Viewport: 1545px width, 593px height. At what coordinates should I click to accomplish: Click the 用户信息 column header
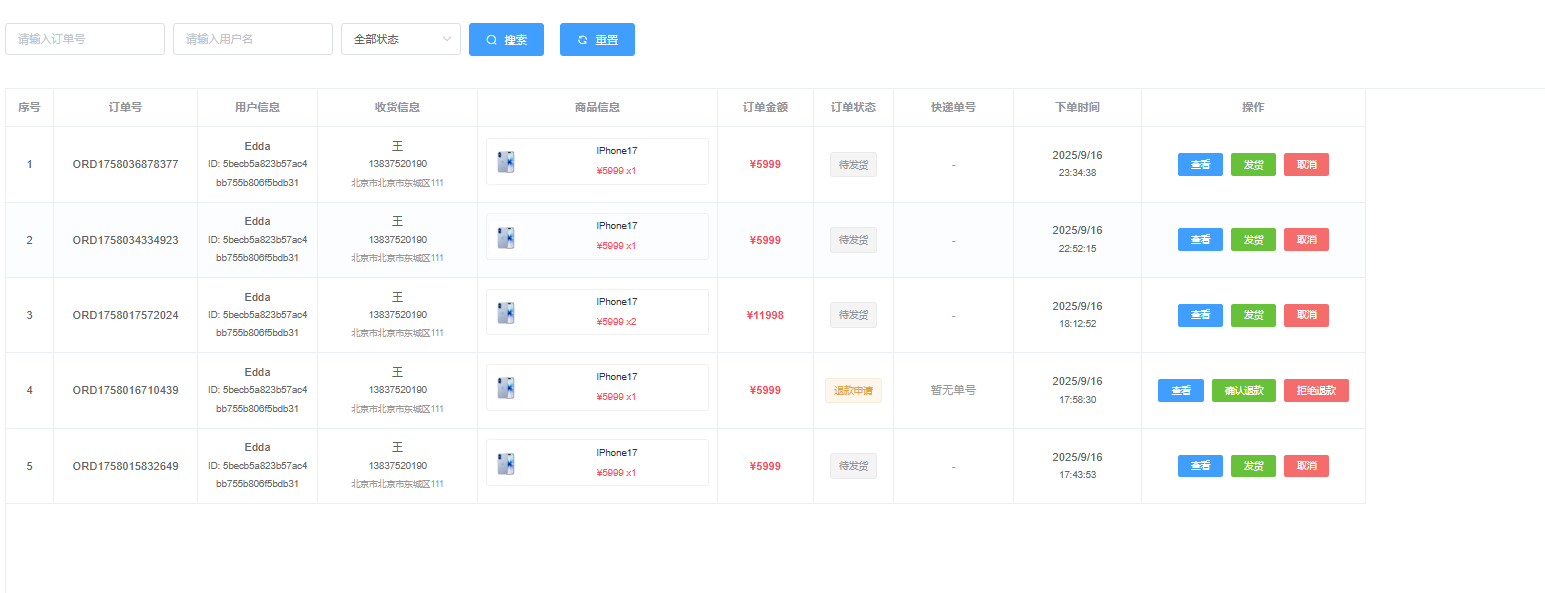coord(257,107)
